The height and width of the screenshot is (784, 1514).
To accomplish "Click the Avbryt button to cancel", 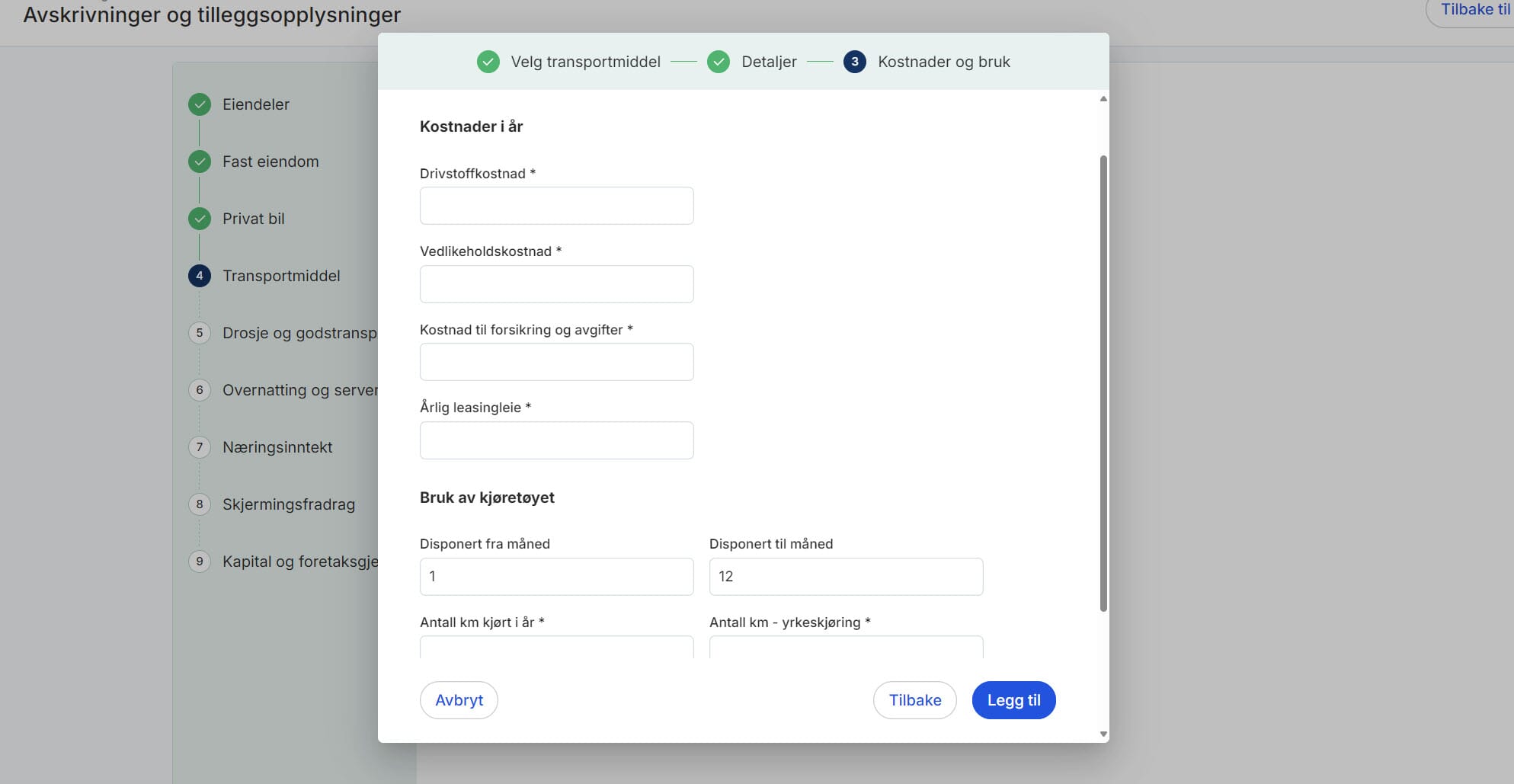I will coord(459,699).
